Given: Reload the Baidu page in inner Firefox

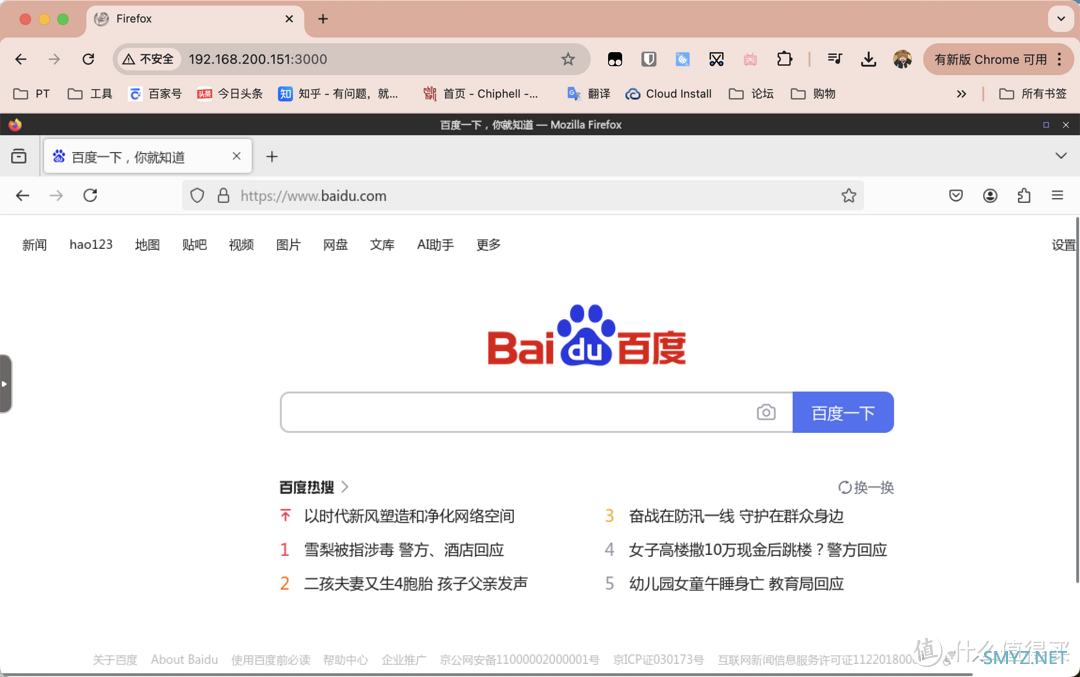Looking at the screenshot, I should (x=90, y=196).
